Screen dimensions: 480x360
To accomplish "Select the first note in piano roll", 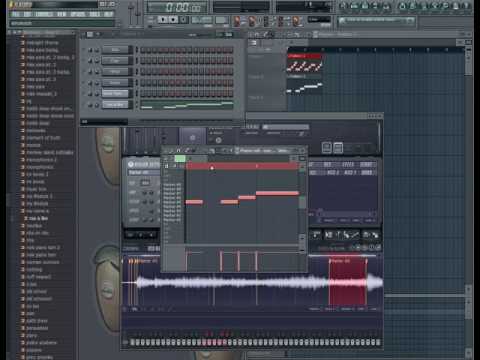I will (x=194, y=202).
